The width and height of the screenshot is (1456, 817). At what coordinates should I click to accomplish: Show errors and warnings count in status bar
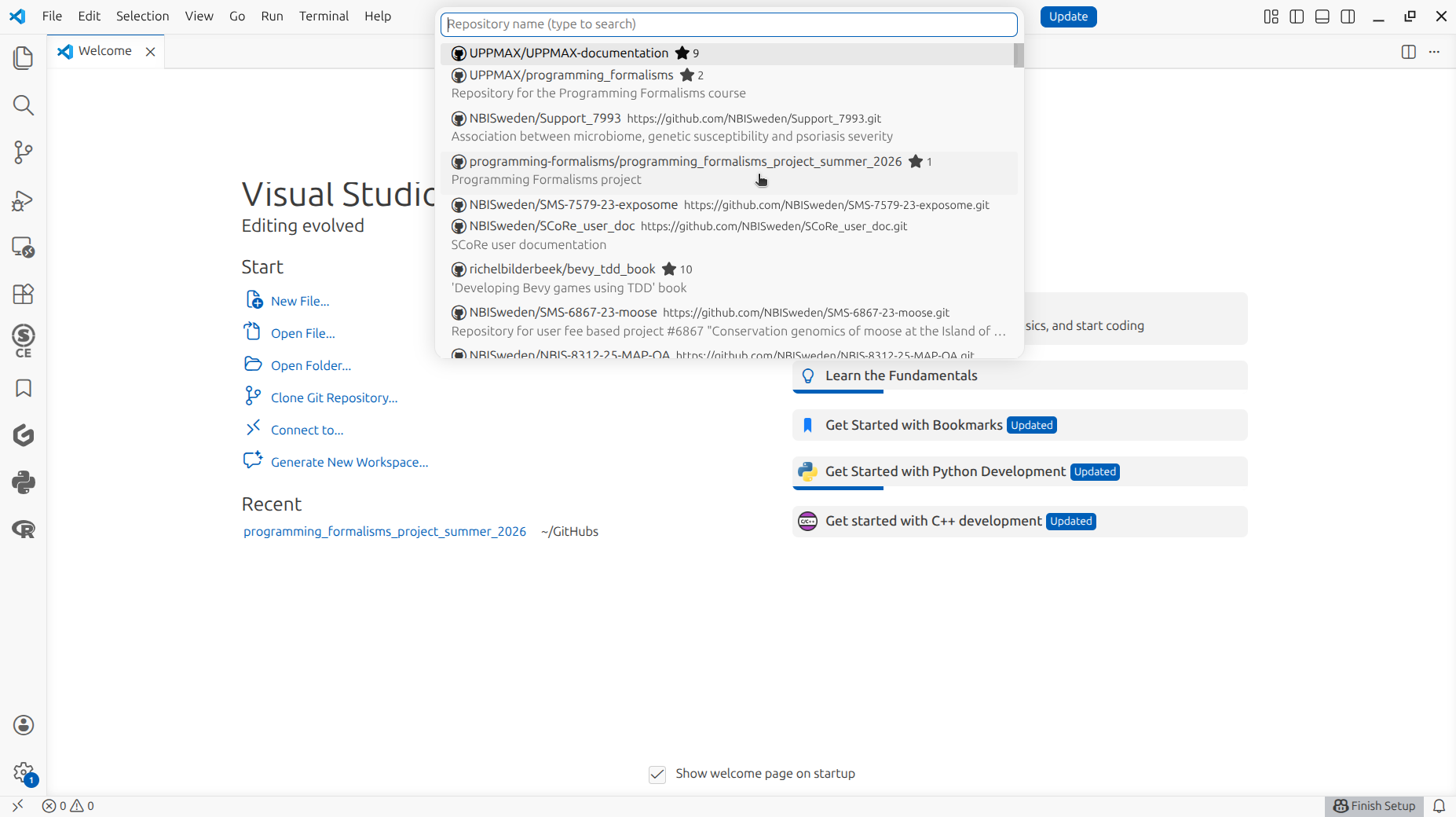point(68,805)
